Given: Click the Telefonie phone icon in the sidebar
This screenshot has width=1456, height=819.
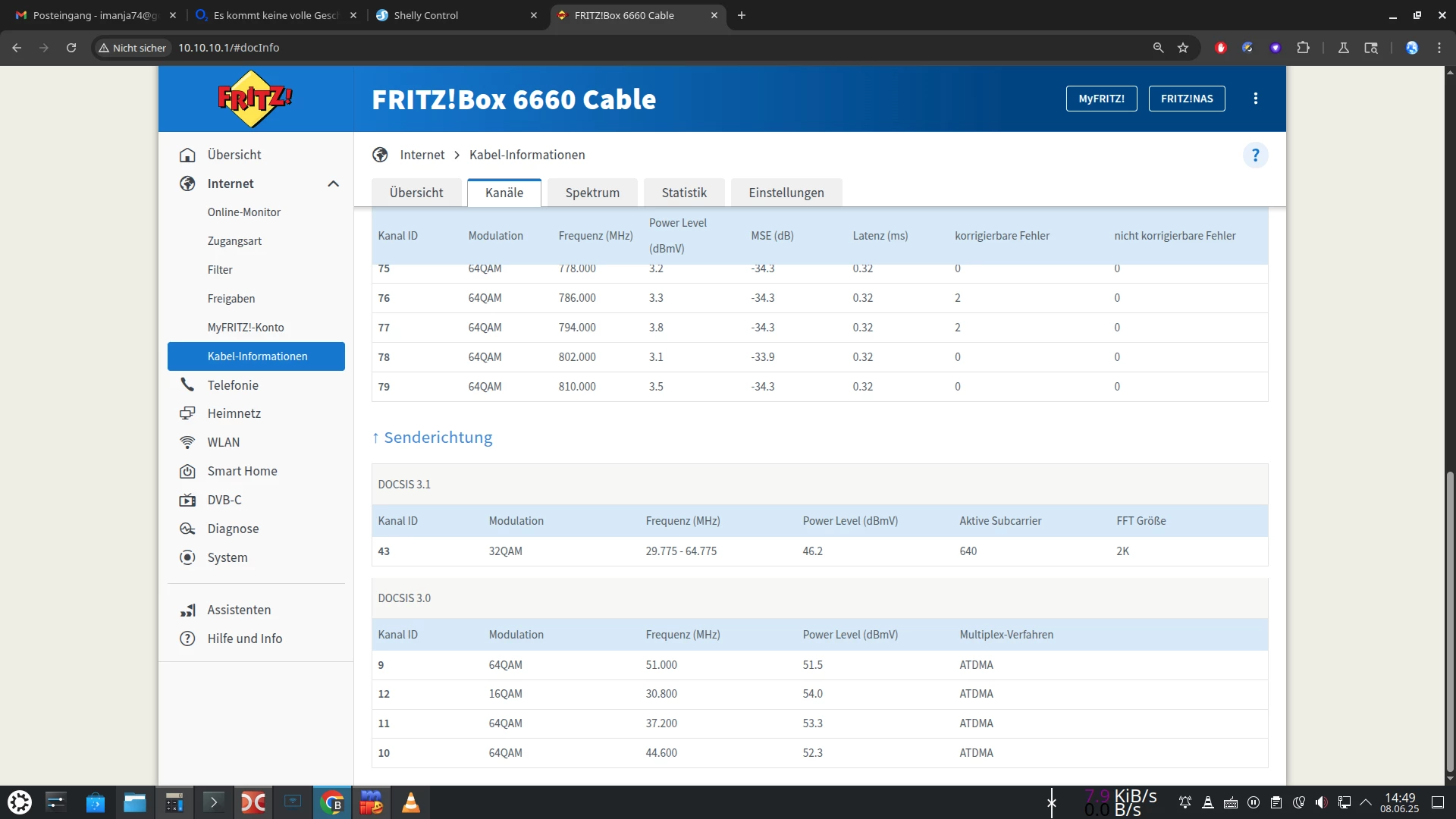Looking at the screenshot, I should tap(187, 385).
